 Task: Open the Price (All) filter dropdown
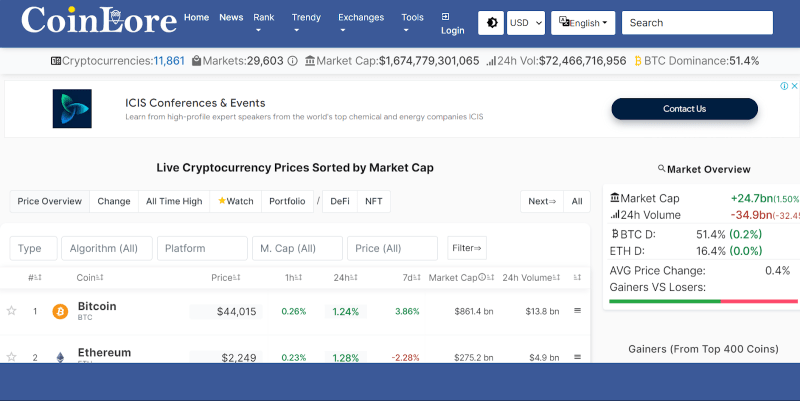click(x=392, y=248)
